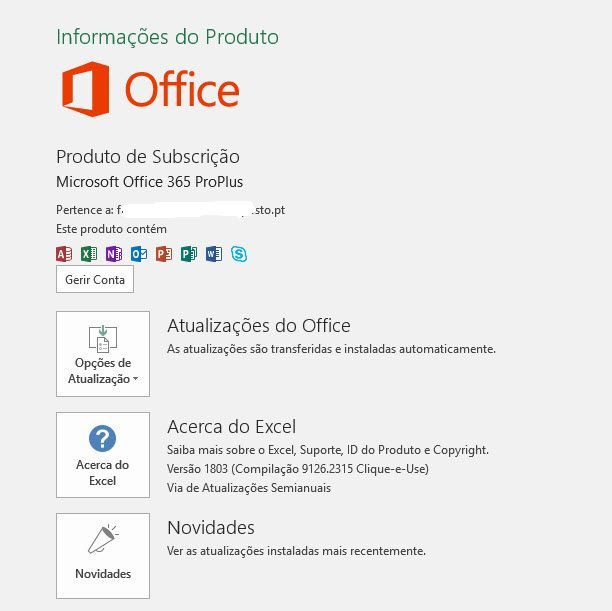
Task: Click 'Via de Atualizações Semianuais' text
Action: 249,488
